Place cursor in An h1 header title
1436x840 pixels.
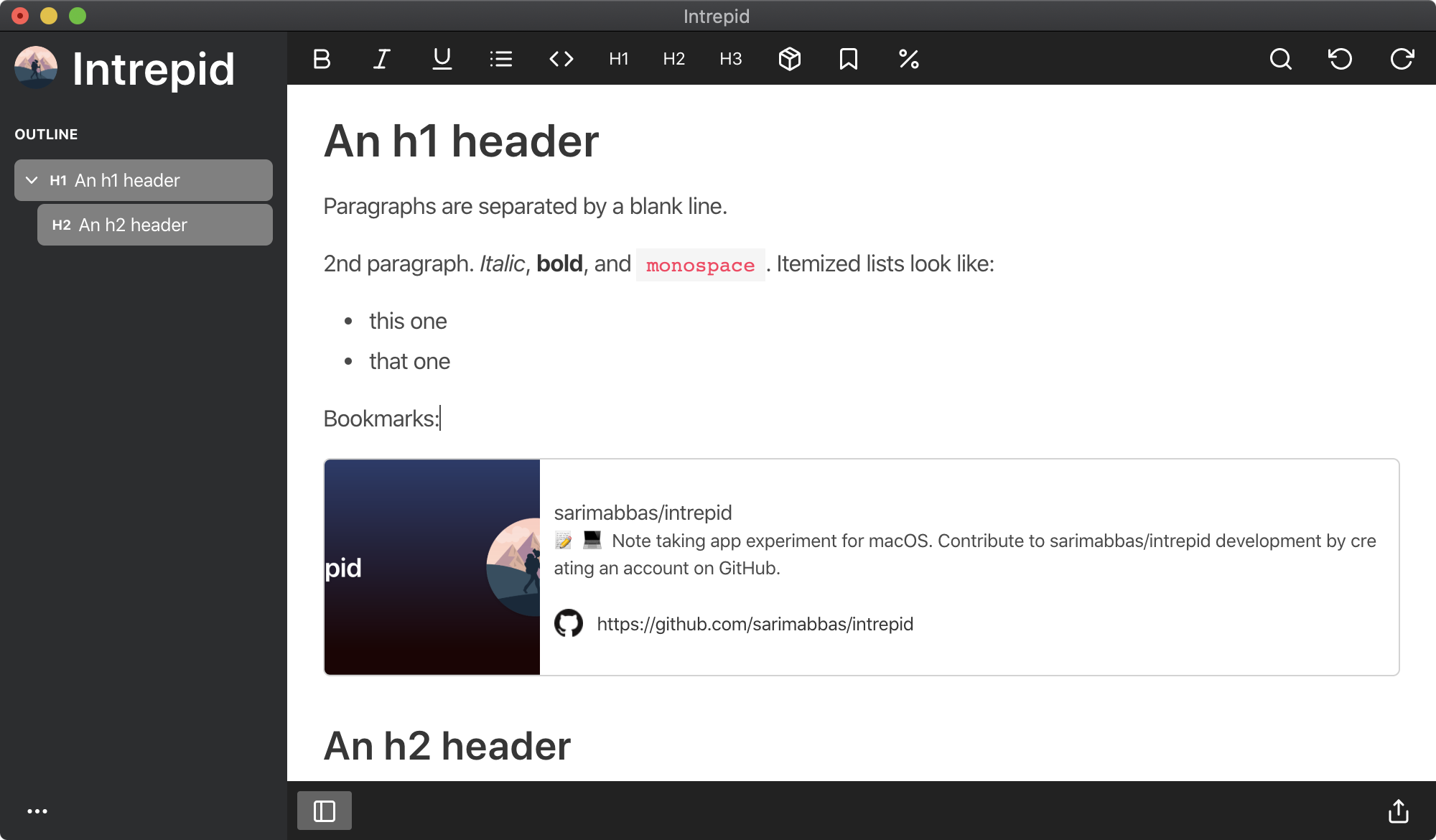point(461,141)
